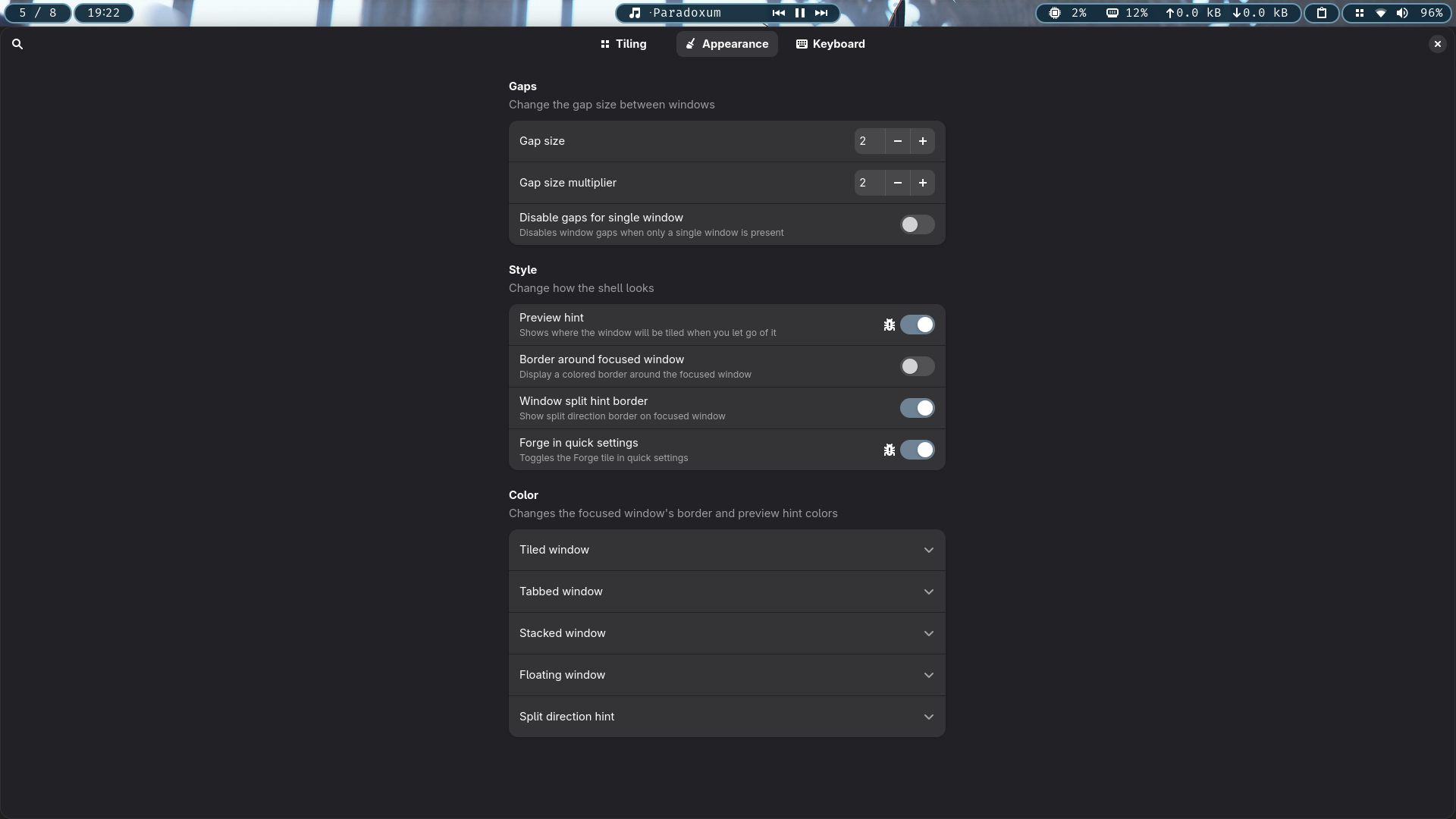Click the Gap size value field
1456x819 pixels.
coord(868,141)
